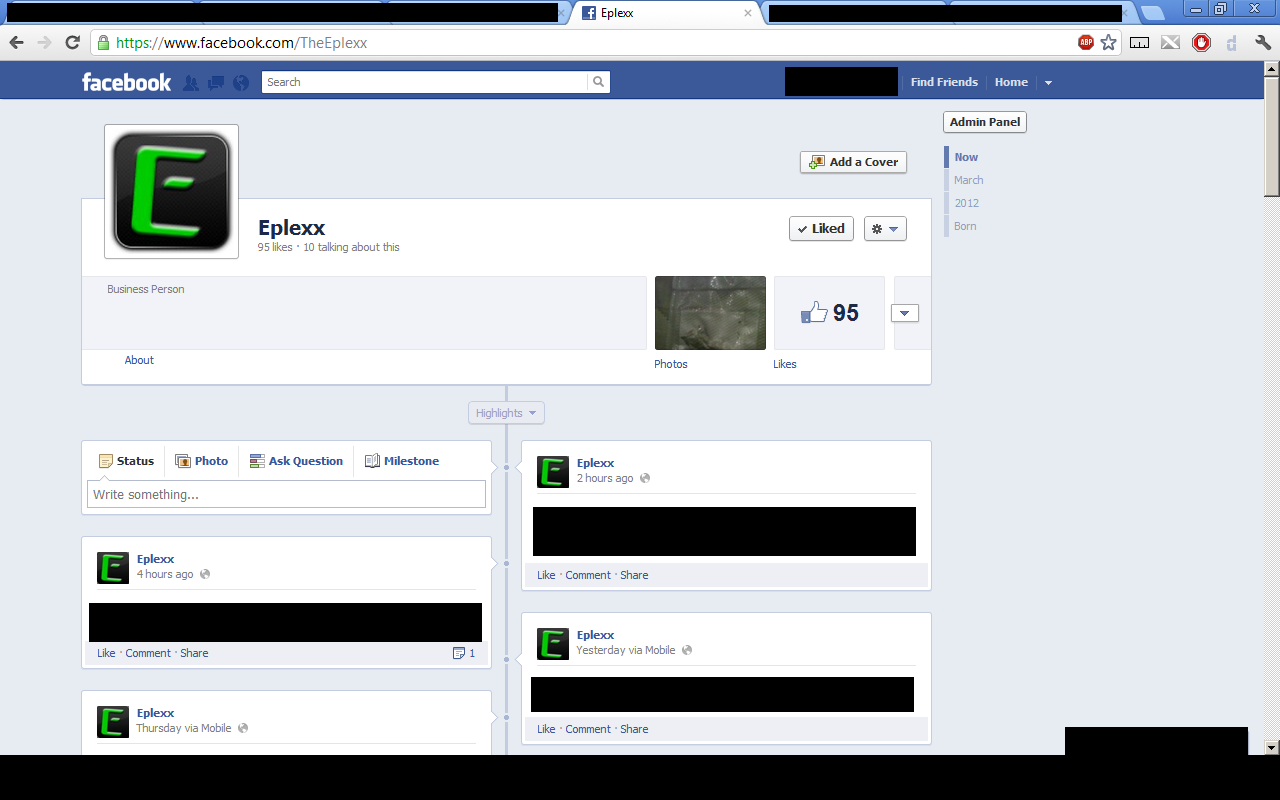Open the notifications globe icon

point(241,83)
